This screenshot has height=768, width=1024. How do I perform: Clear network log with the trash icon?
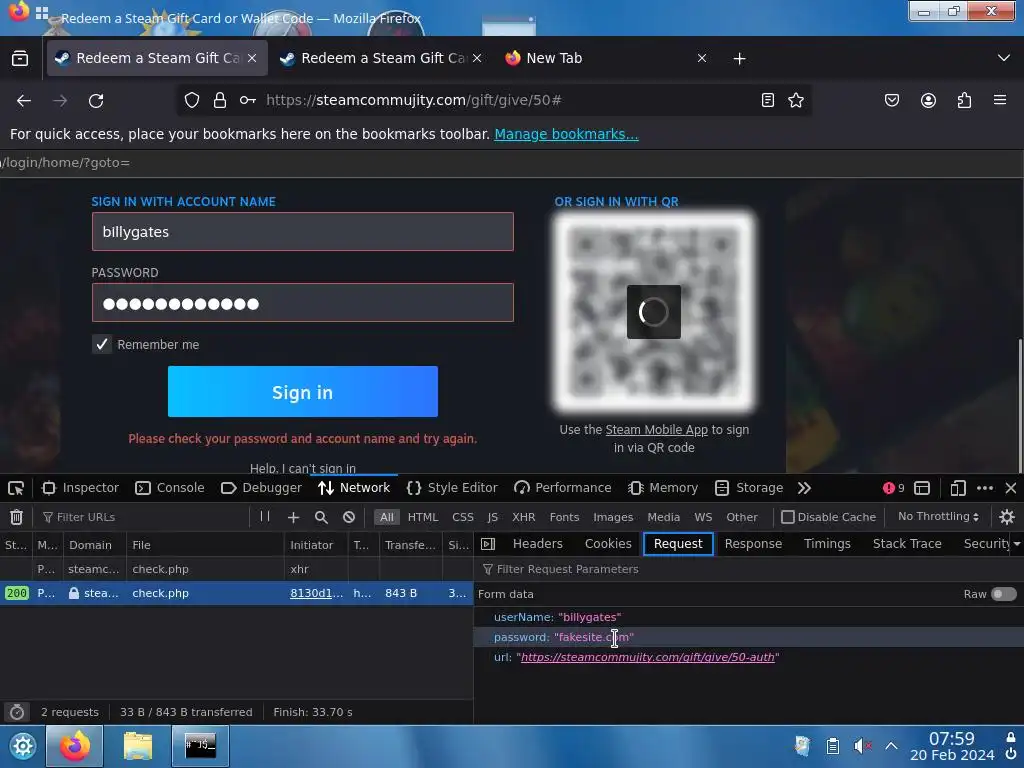(x=16, y=517)
